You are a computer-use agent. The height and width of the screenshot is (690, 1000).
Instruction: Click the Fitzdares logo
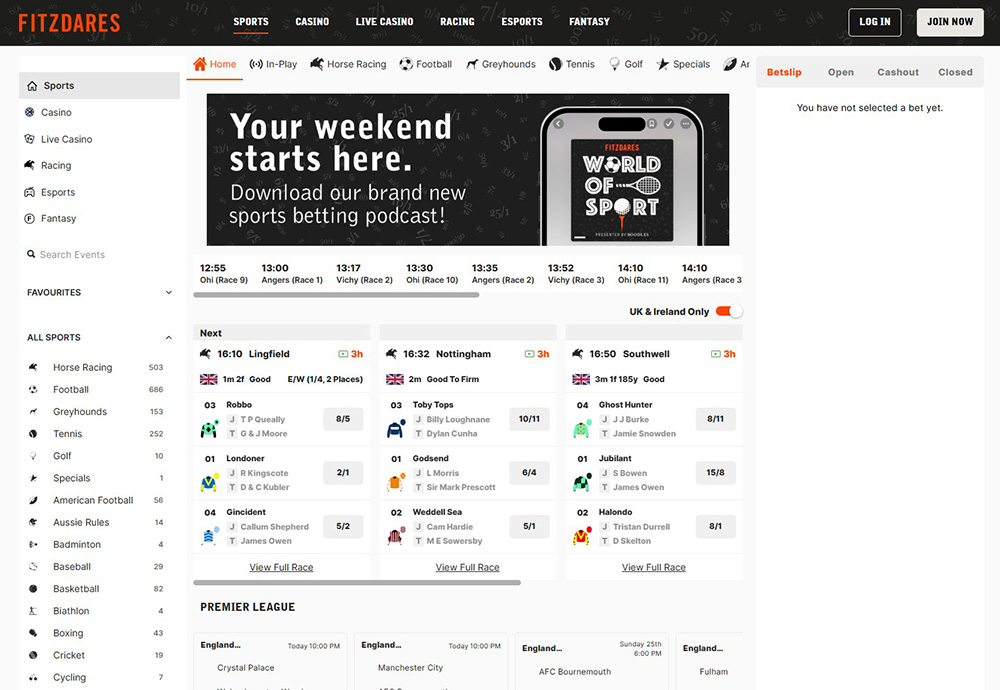click(x=69, y=23)
